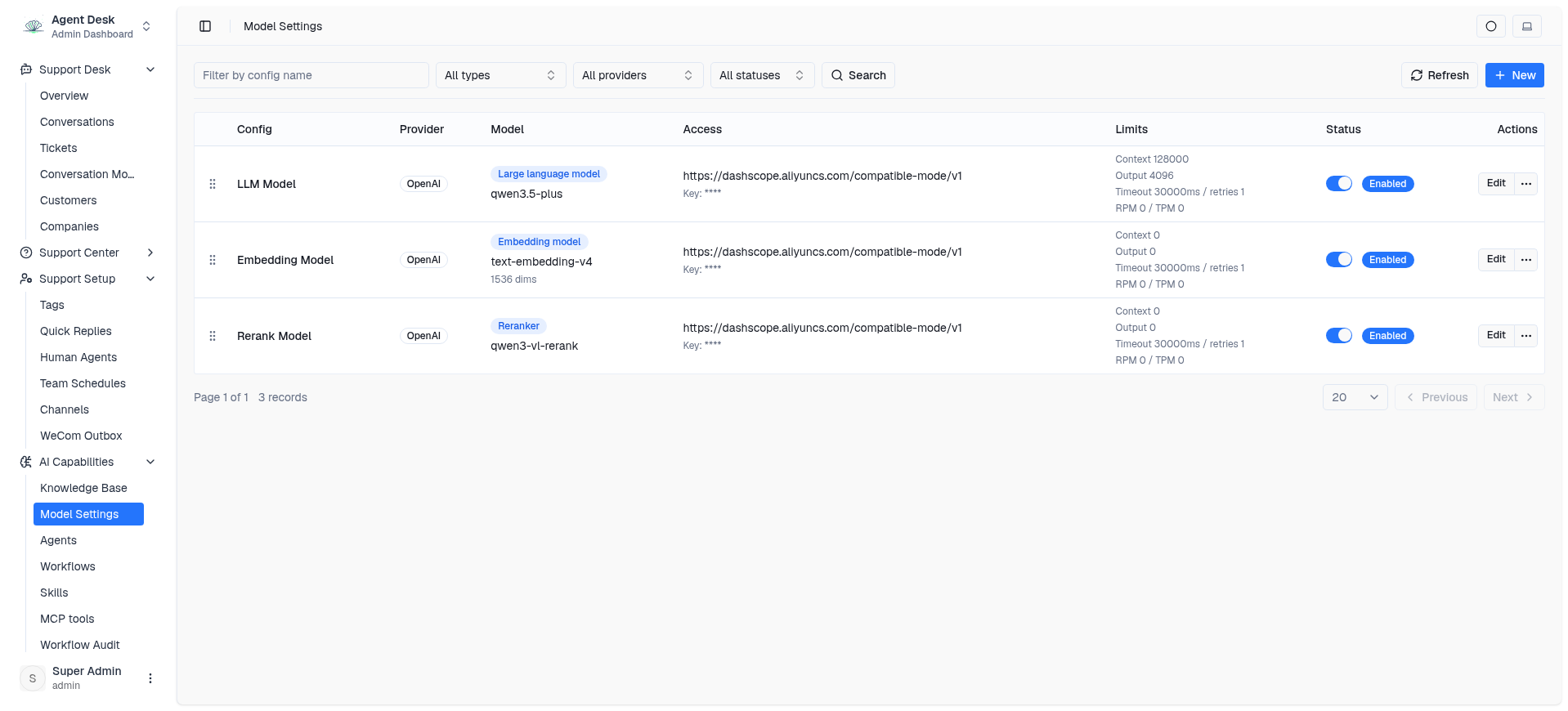The height and width of the screenshot is (711, 1568).
Task: Open the page size 20 dropdown
Action: click(1355, 397)
